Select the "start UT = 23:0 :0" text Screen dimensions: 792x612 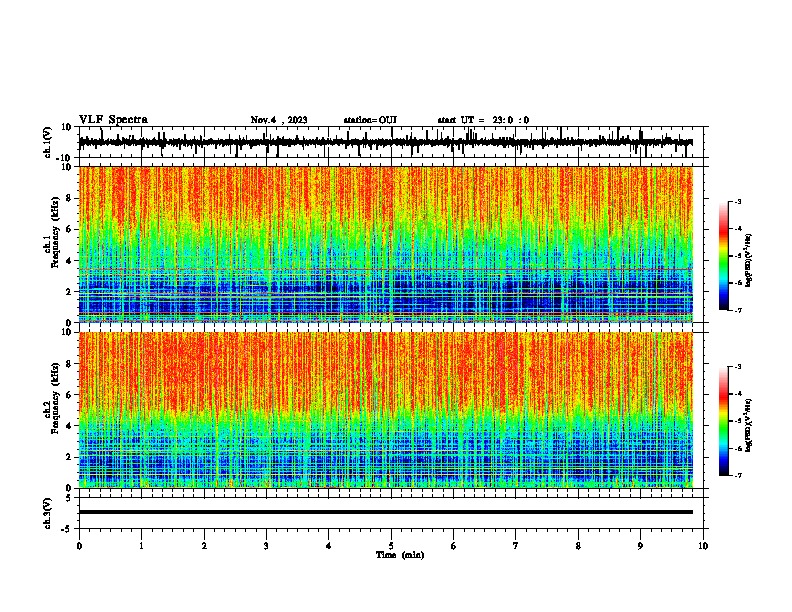[x=483, y=120]
